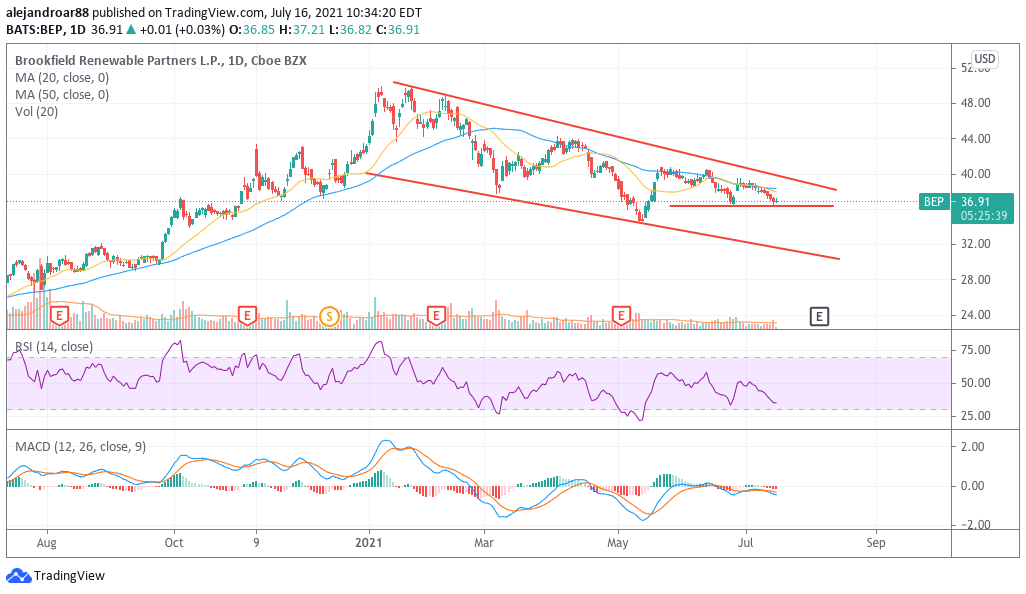This screenshot has height=594, width=1026.
Task: Select the MACD (12, 26, close, 9) label
Action: (80, 447)
